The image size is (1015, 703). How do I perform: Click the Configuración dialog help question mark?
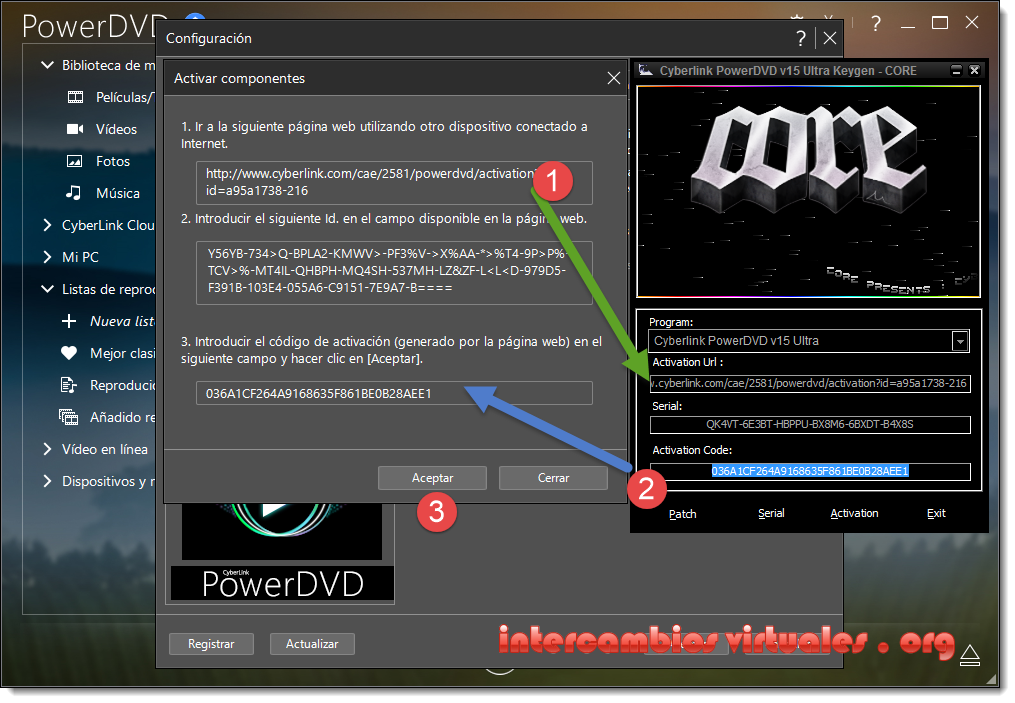coord(801,38)
